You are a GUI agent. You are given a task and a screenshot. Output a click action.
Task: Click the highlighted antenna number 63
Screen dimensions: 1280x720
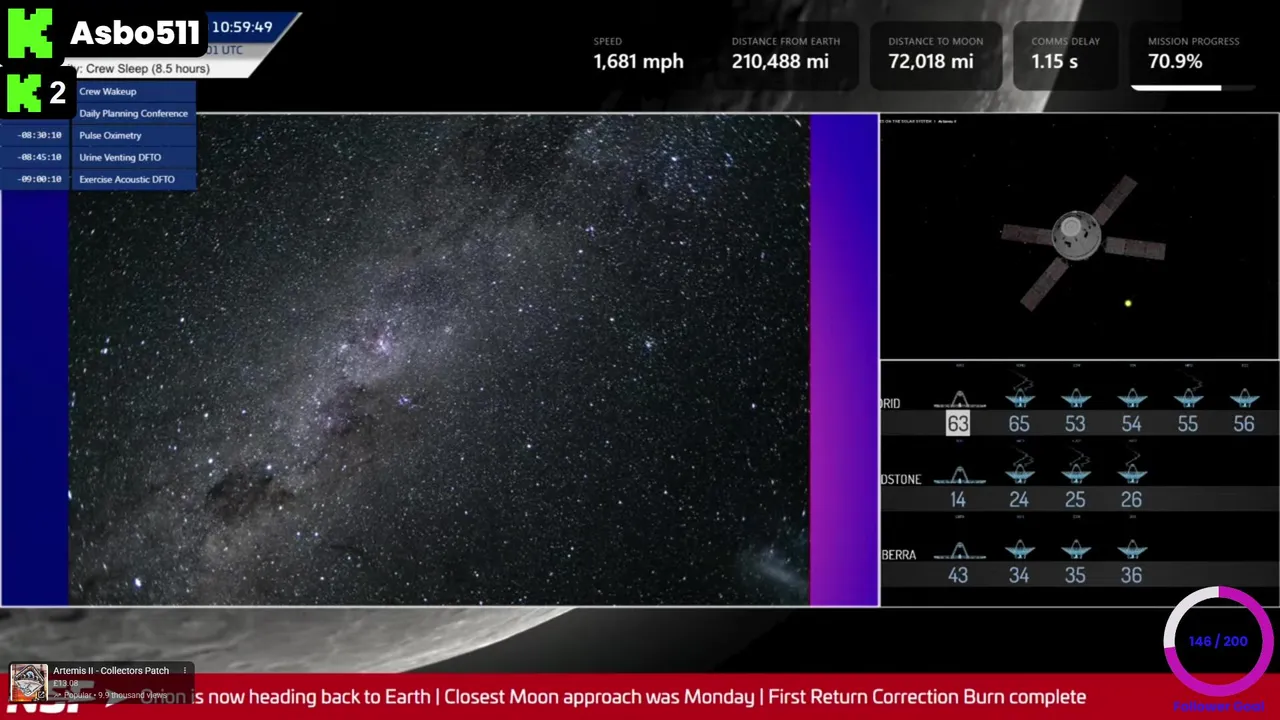coord(958,424)
